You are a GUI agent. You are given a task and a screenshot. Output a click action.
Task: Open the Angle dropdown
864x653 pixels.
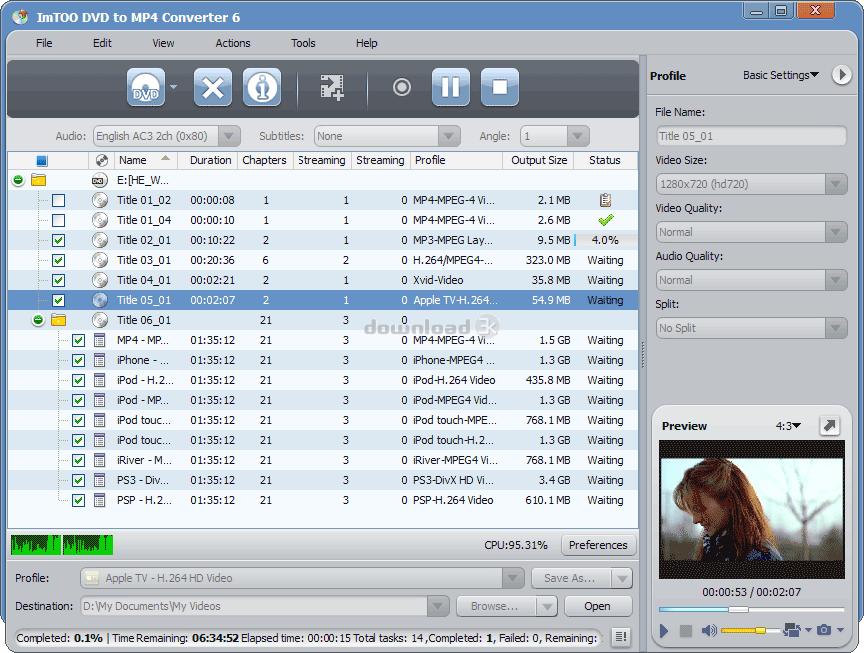click(x=577, y=136)
